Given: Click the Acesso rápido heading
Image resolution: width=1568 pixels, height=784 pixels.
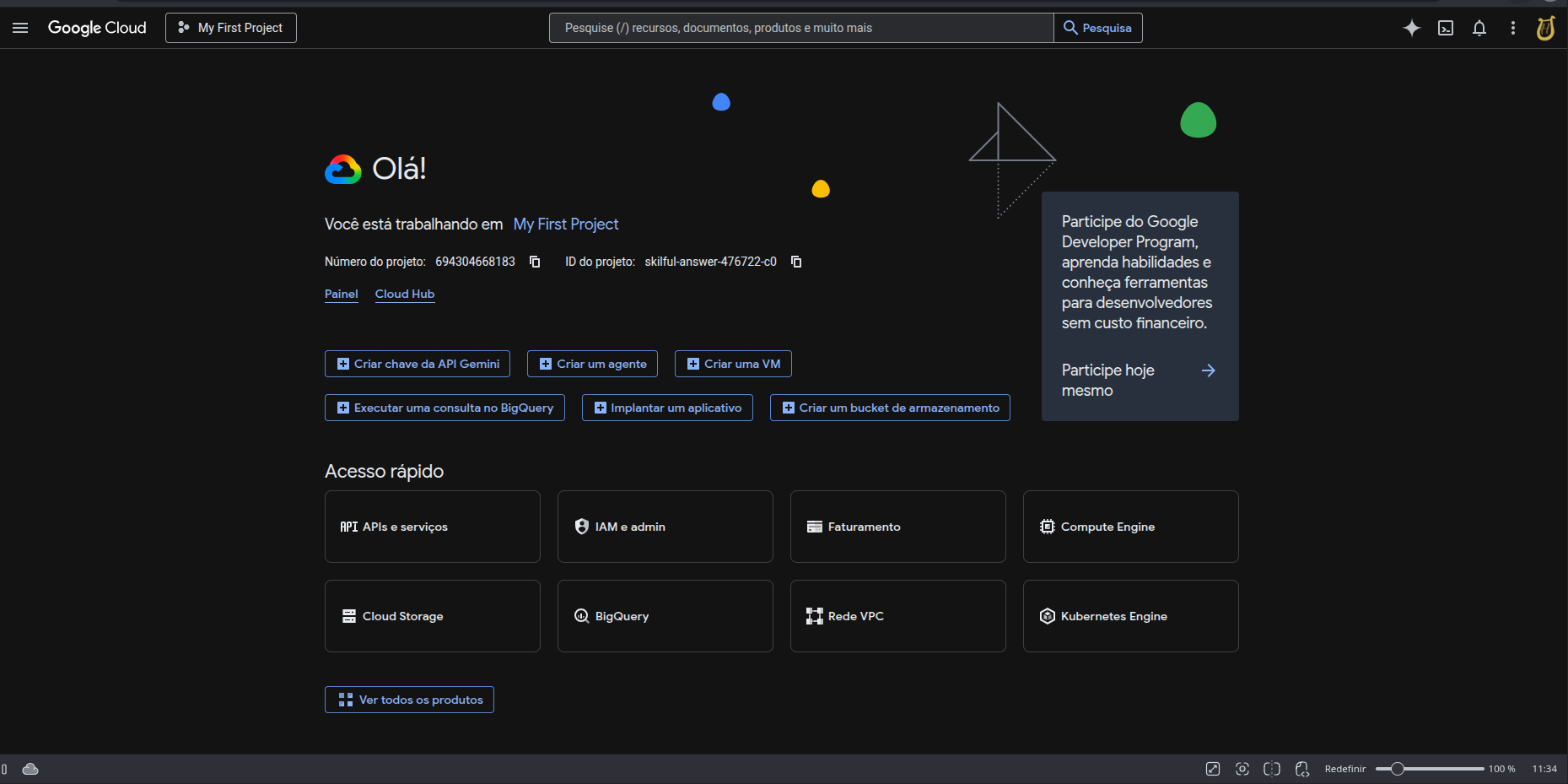Looking at the screenshot, I should [x=384, y=471].
